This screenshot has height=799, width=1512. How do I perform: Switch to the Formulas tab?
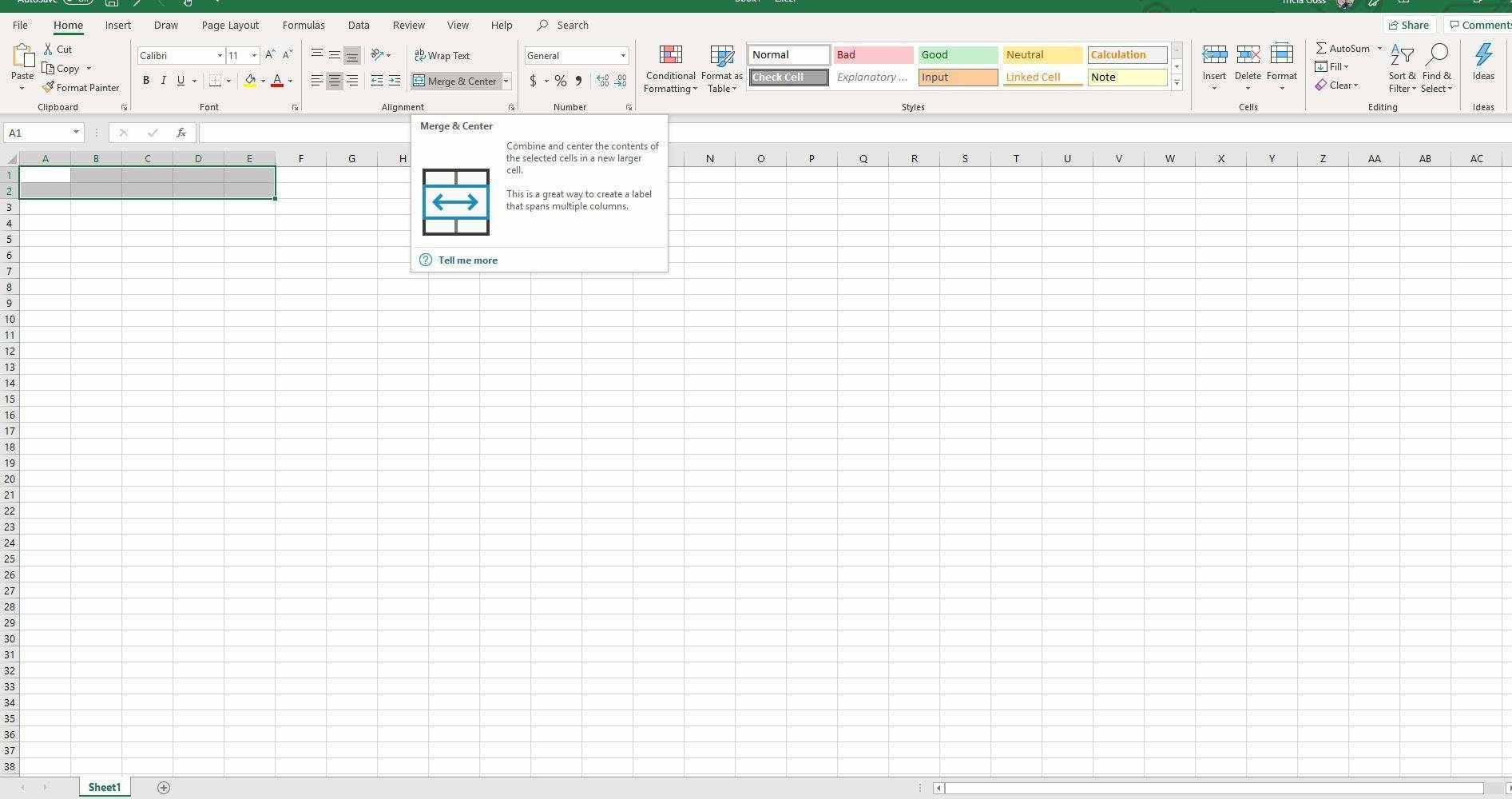tap(304, 26)
